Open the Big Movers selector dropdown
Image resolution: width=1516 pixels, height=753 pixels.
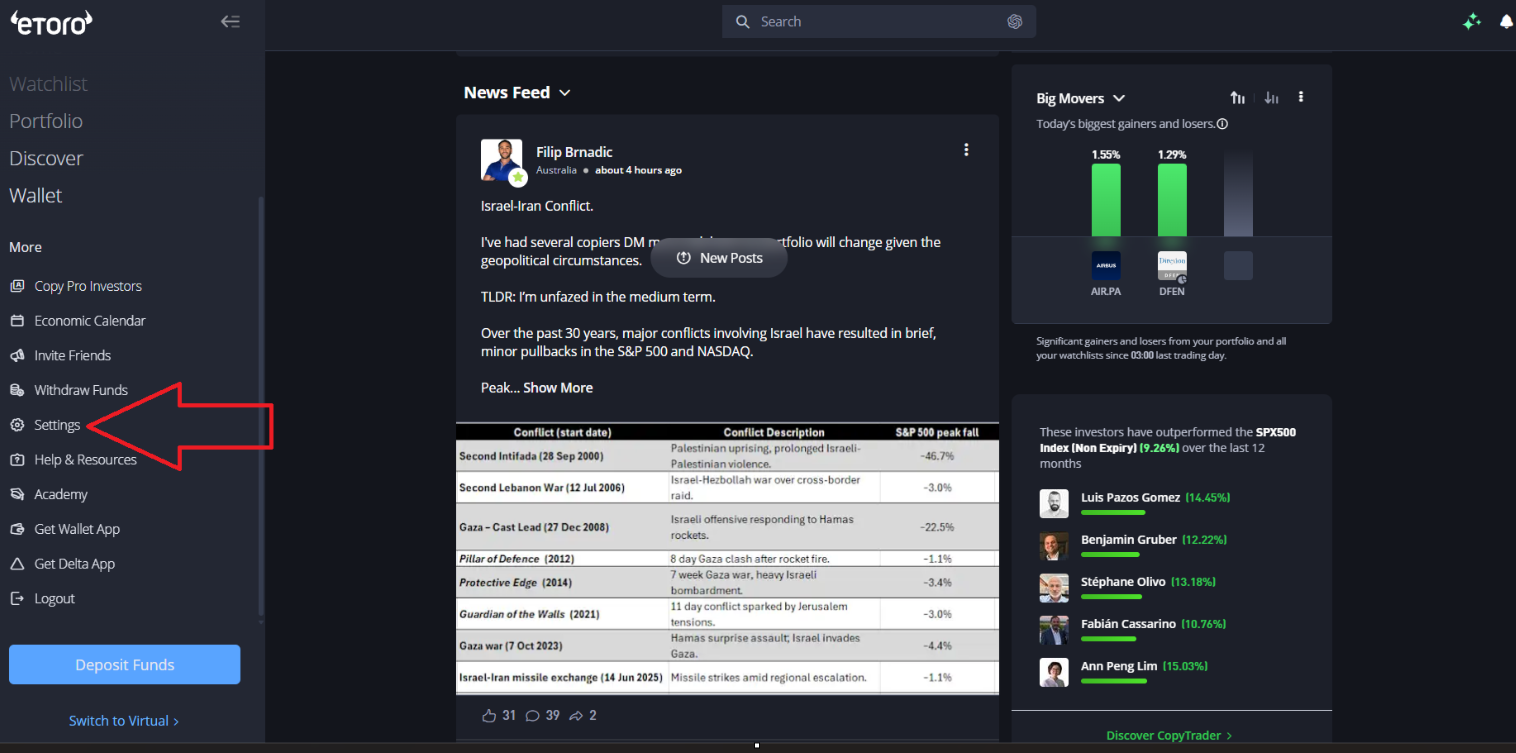coord(1120,98)
